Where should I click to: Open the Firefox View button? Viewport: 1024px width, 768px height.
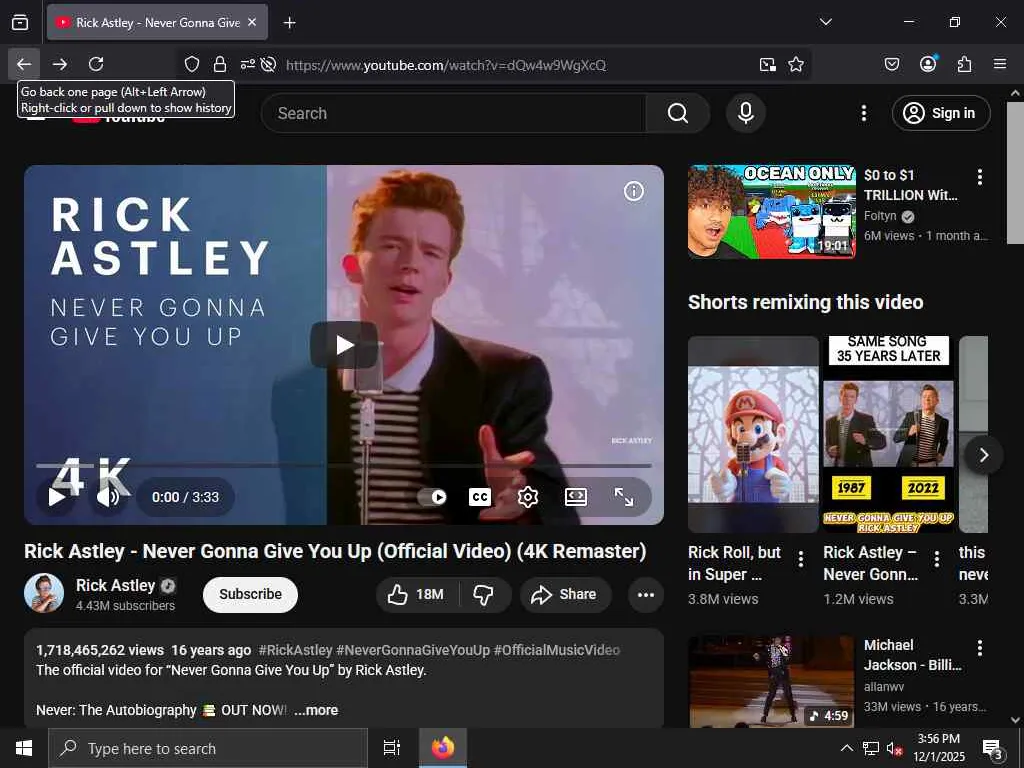click(x=20, y=23)
